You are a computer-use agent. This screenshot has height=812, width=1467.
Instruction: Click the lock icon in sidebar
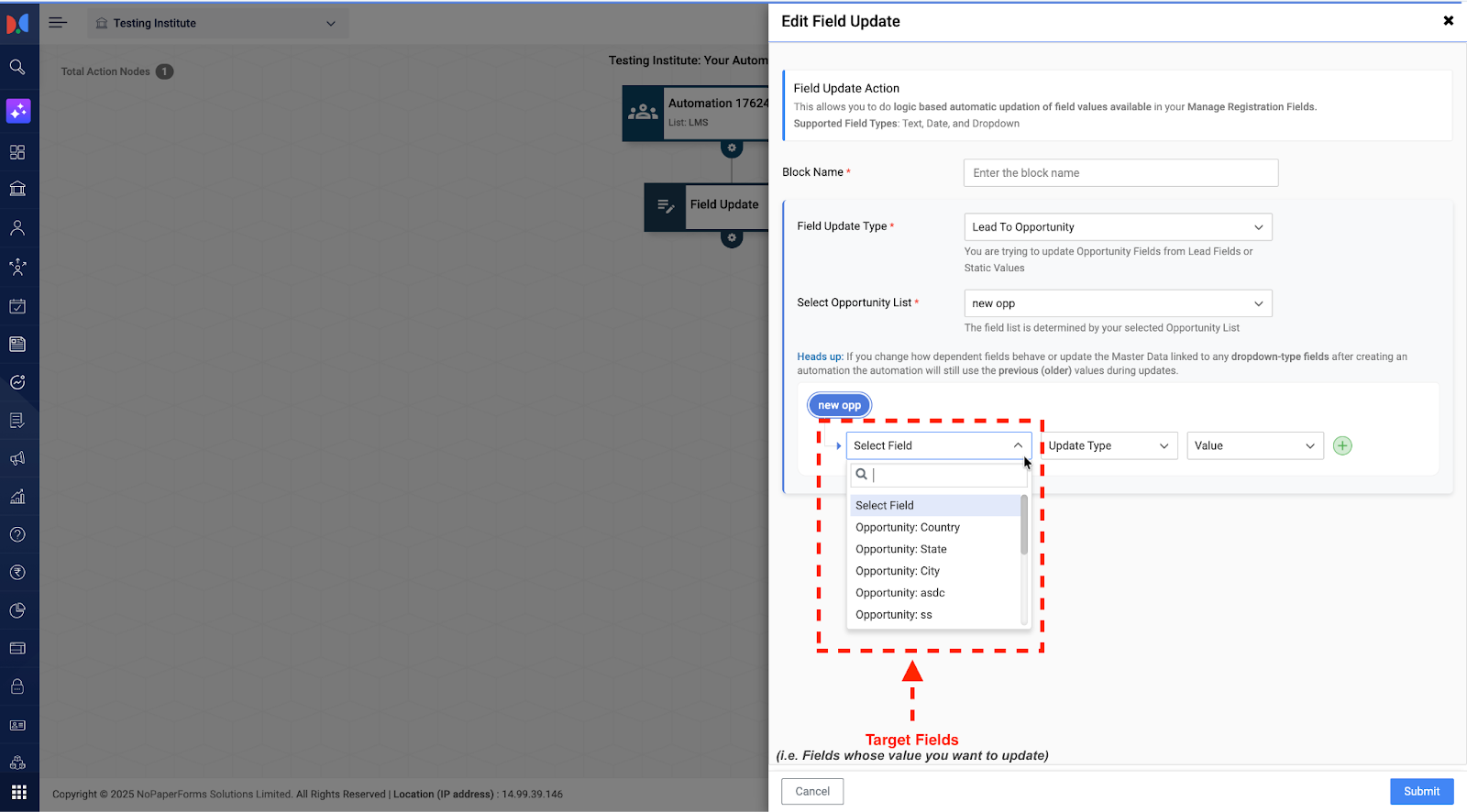coord(17,686)
